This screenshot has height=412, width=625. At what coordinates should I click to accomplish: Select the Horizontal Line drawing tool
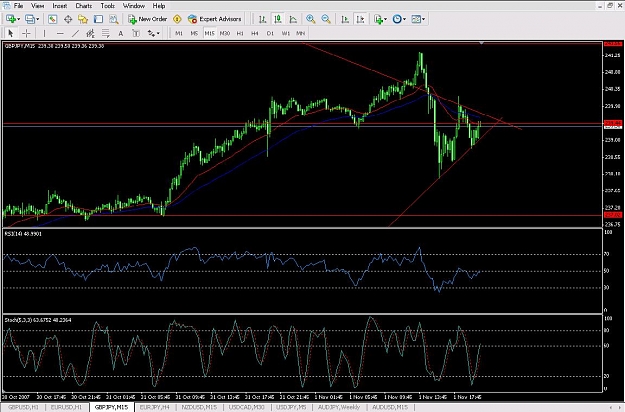click(60, 33)
